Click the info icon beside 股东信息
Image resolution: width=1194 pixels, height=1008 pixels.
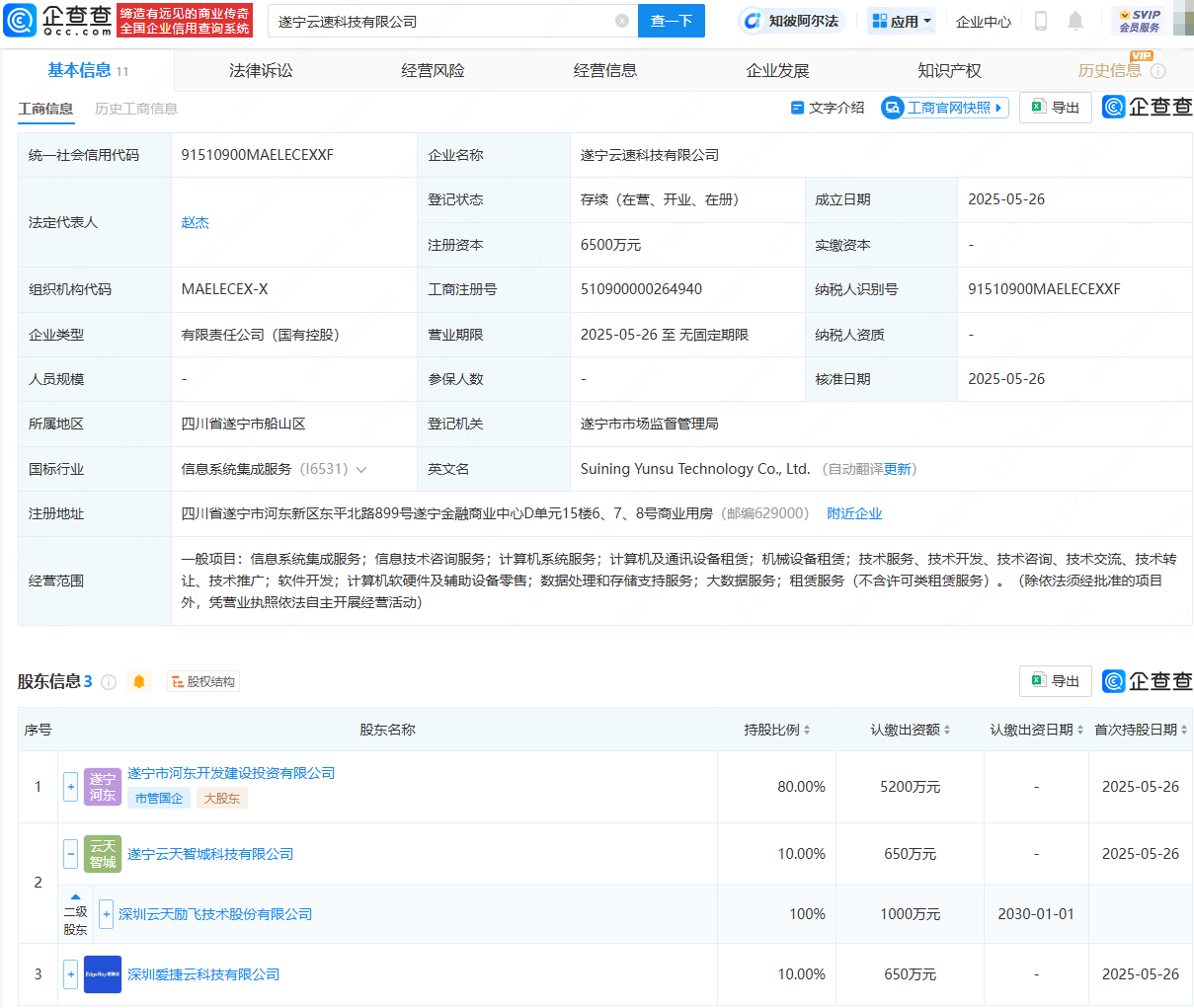[x=109, y=681]
